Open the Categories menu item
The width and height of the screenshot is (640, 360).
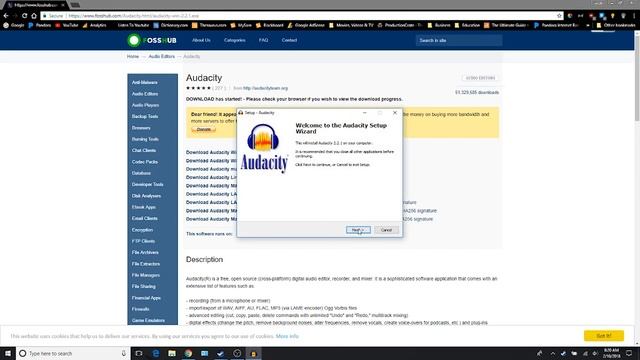[x=235, y=40]
